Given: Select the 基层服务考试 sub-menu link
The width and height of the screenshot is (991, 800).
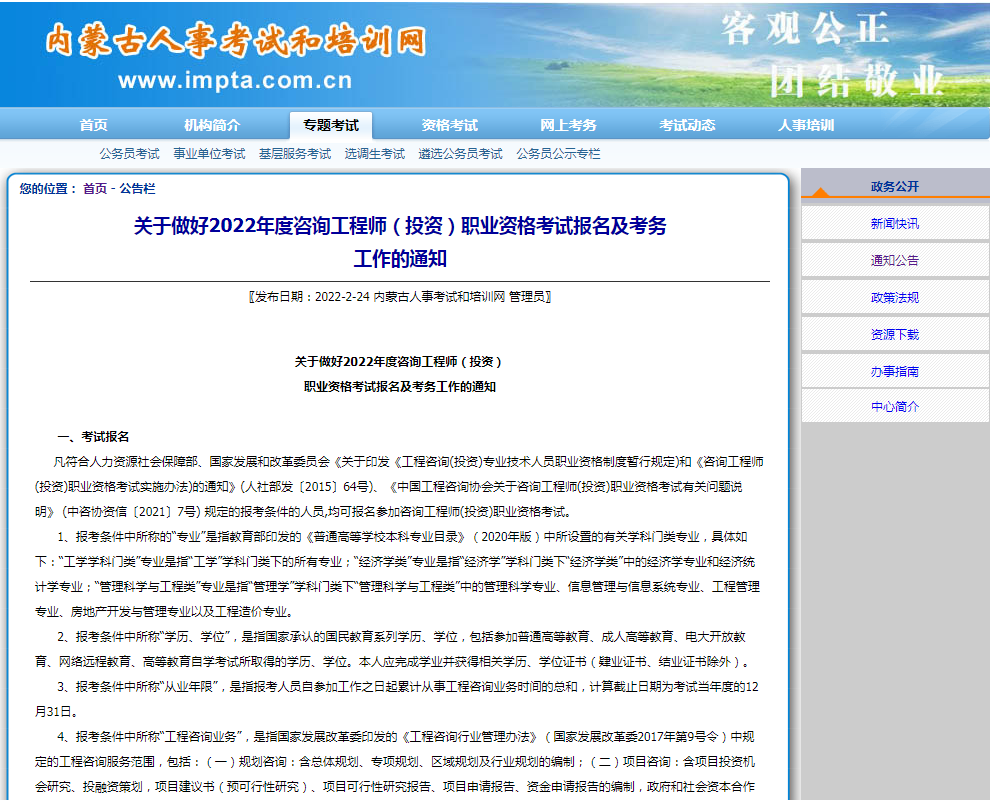Looking at the screenshot, I should (x=295, y=154).
